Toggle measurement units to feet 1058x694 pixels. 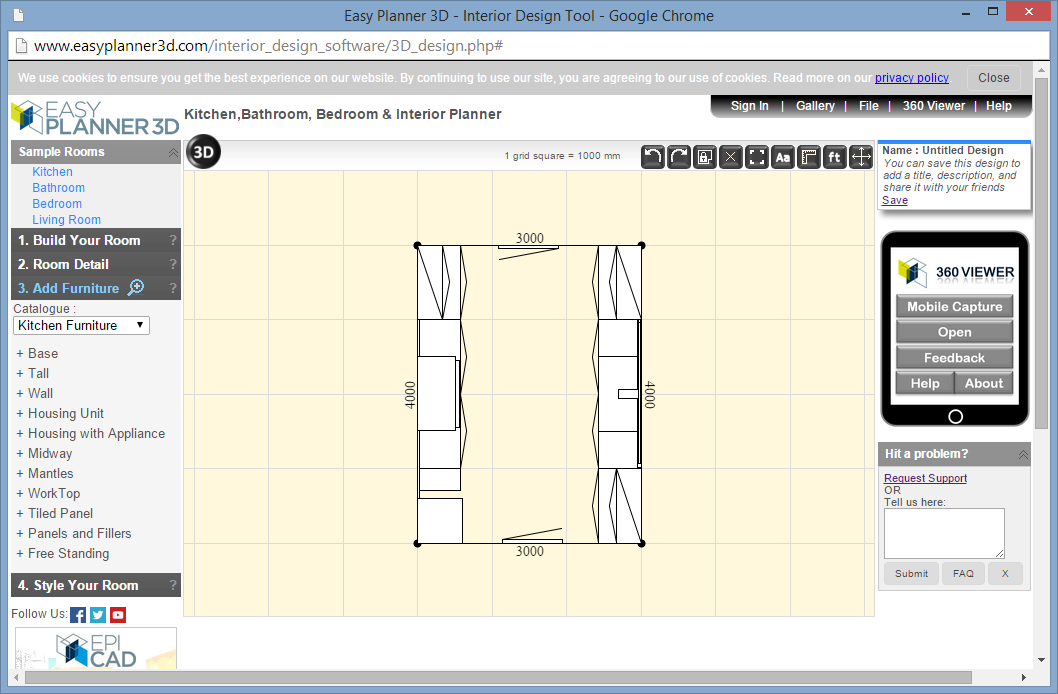834,157
